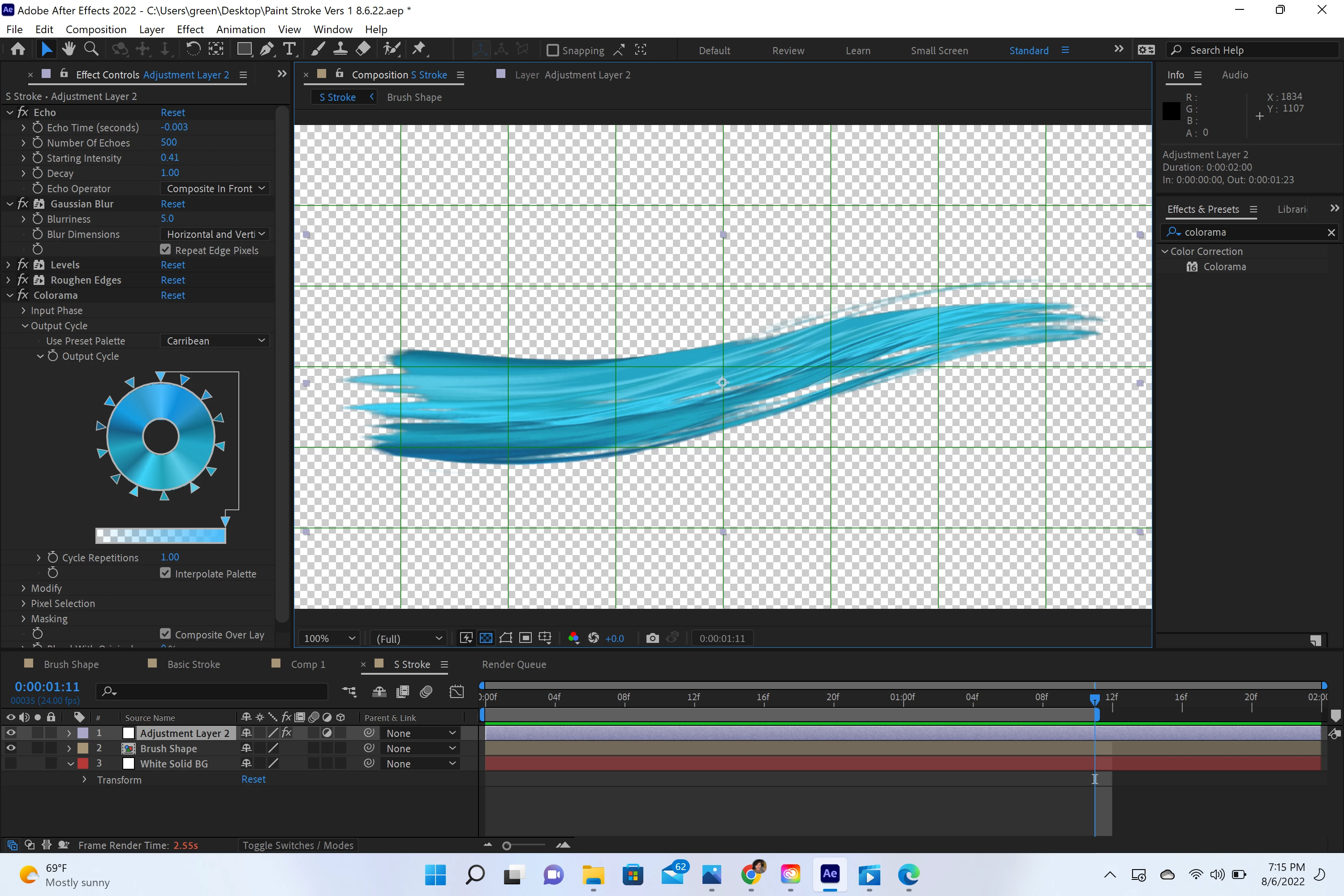Click Toggle Switches / Modes button
Image resolution: width=1344 pixels, height=896 pixels.
[298, 845]
